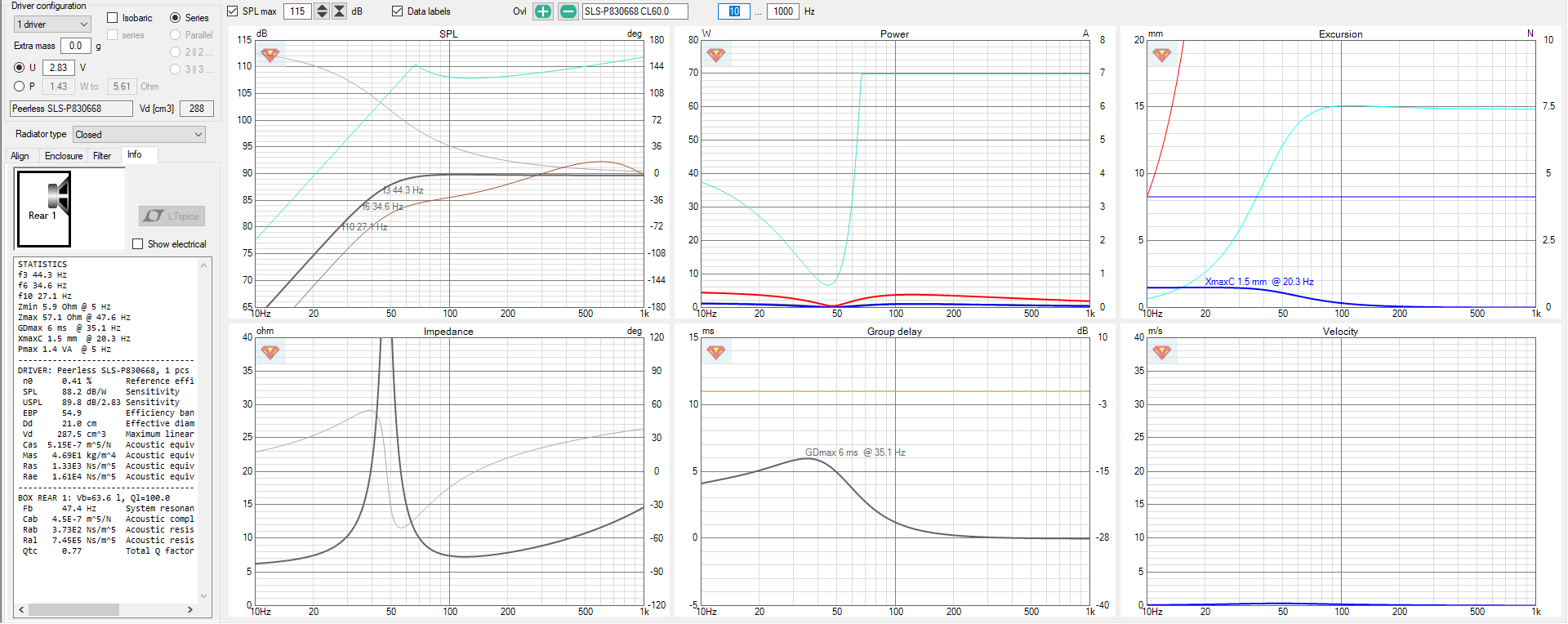The height and width of the screenshot is (624, 1568).
Task: Open the Radiator type Closed dropdown
Action: (139, 135)
